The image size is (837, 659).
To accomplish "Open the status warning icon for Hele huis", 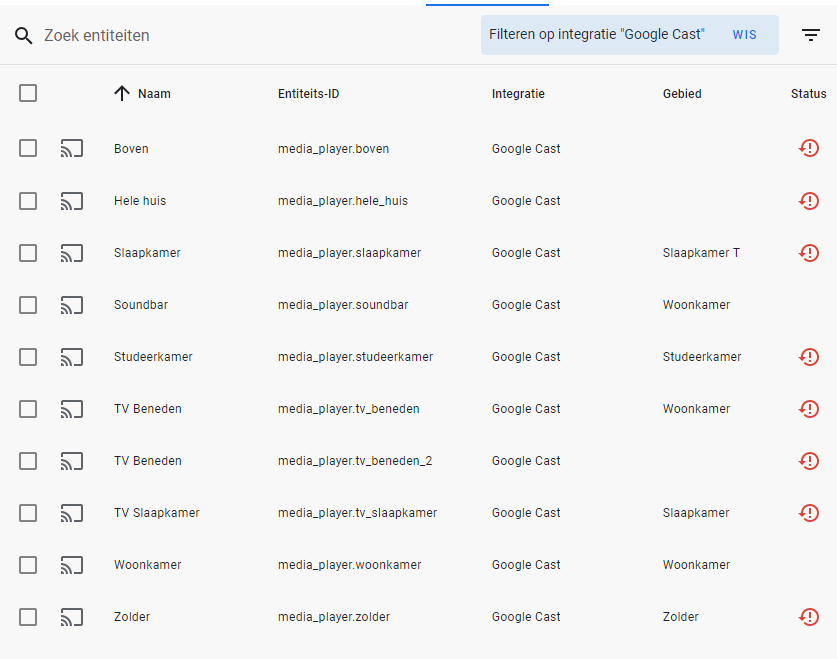I will coord(809,200).
